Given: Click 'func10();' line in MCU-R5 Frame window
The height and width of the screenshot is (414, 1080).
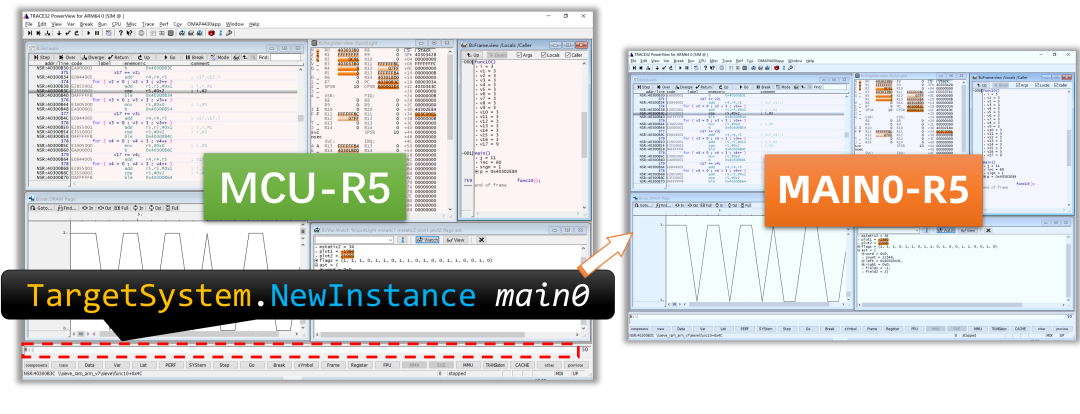Looking at the screenshot, I should (529, 180).
